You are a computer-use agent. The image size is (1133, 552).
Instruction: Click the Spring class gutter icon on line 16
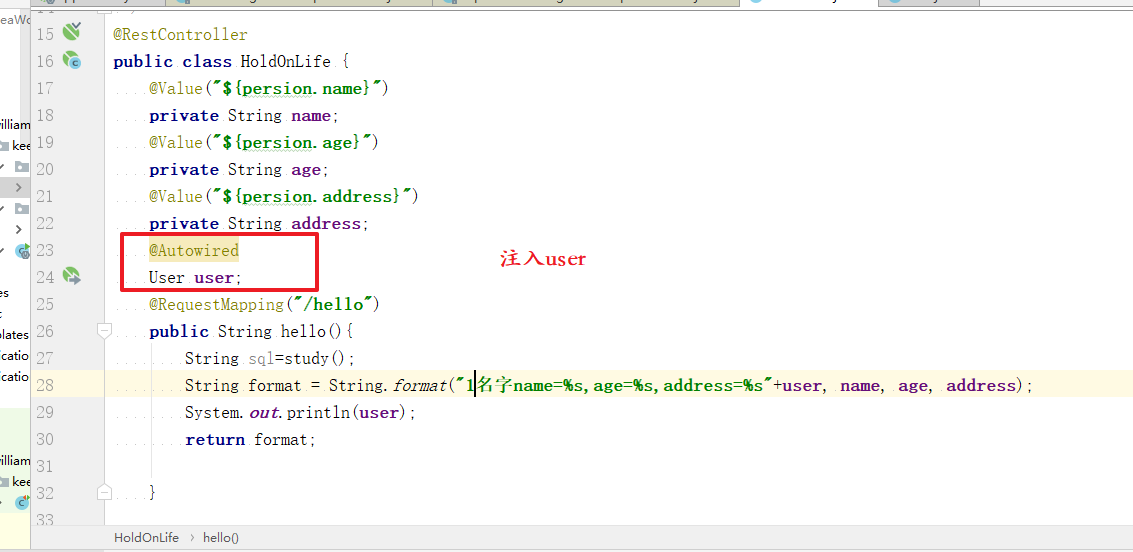[x=71, y=60]
